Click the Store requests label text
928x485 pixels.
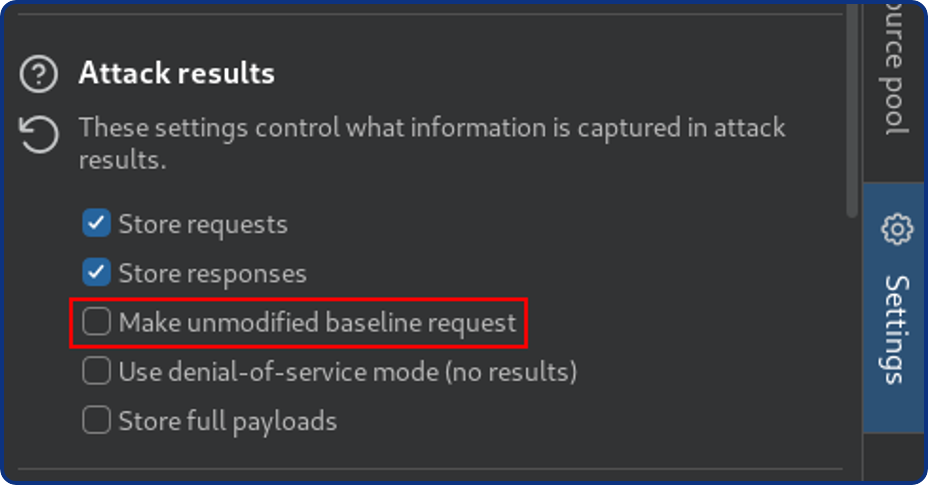(x=202, y=224)
